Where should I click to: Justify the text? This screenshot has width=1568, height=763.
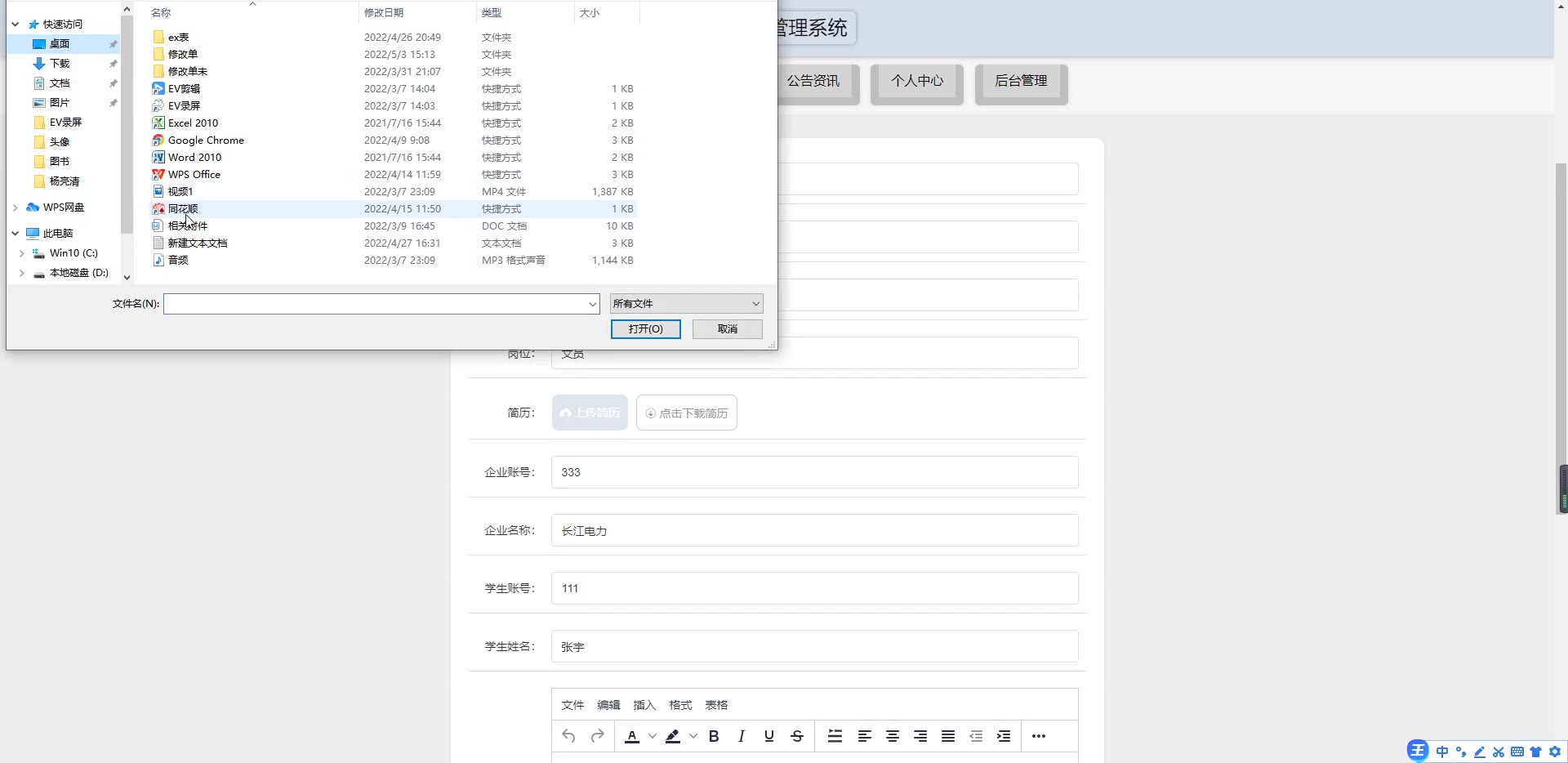[948, 736]
